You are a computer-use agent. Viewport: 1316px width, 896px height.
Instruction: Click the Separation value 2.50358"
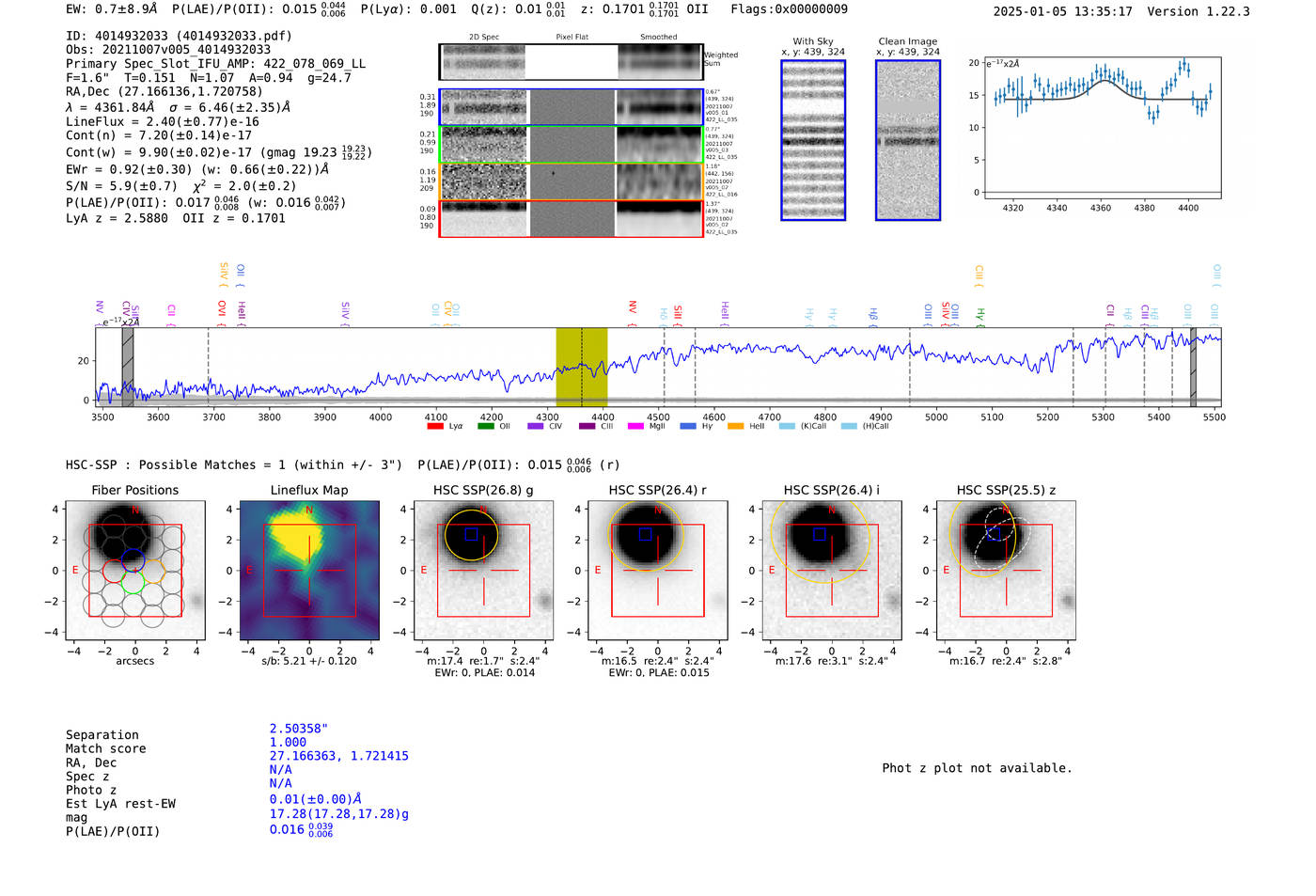[x=299, y=729]
